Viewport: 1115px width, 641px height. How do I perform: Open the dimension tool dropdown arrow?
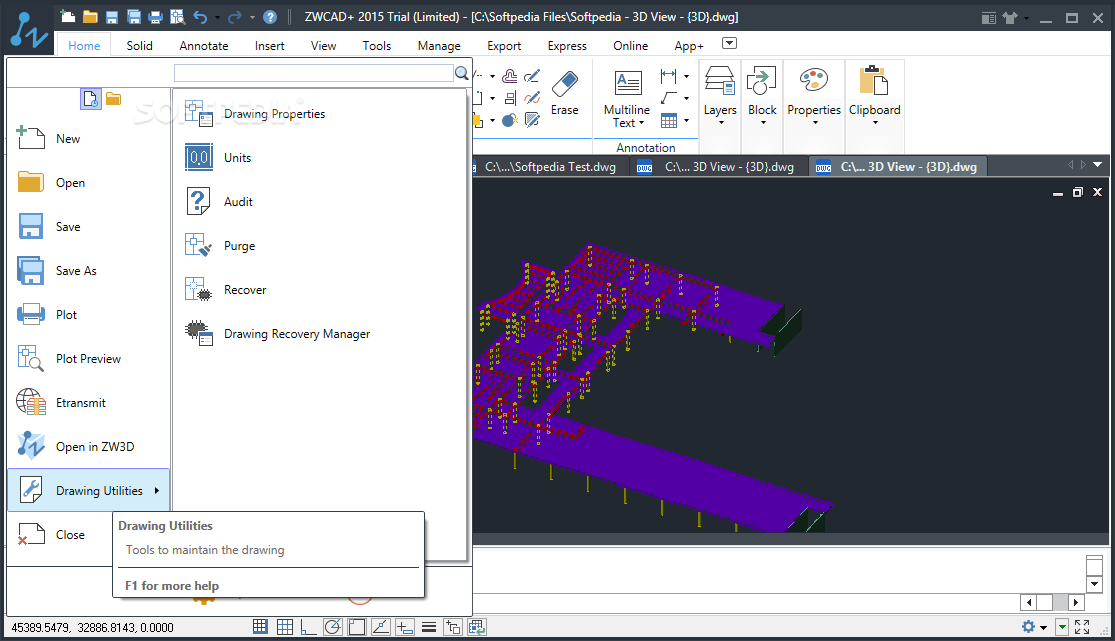(x=686, y=76)
